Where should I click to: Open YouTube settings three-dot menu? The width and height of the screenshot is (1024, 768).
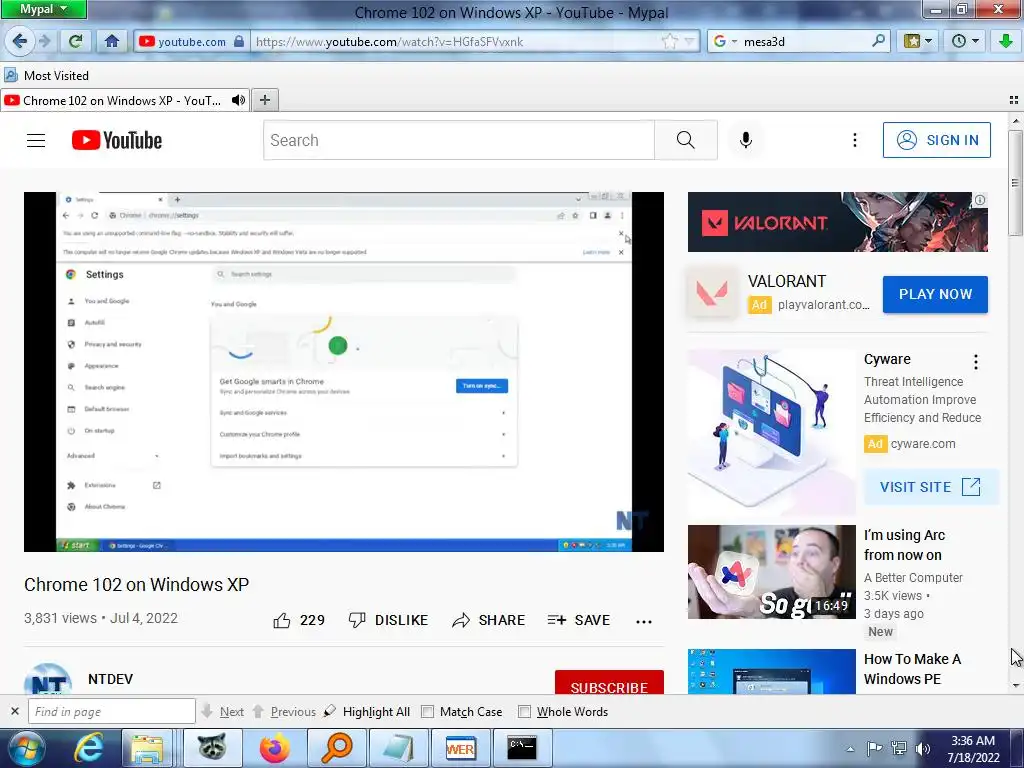854,140
